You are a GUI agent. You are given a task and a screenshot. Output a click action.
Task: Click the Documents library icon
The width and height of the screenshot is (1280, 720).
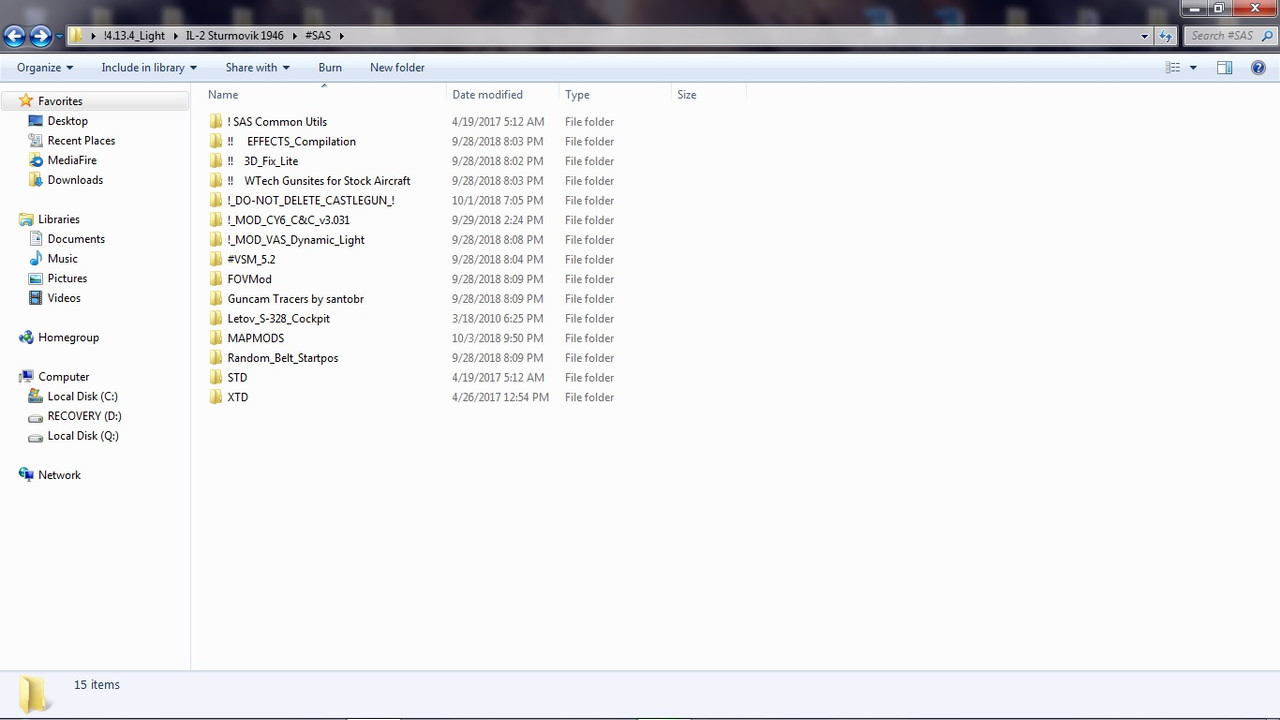pyautogui.click(x=35, y=239)
